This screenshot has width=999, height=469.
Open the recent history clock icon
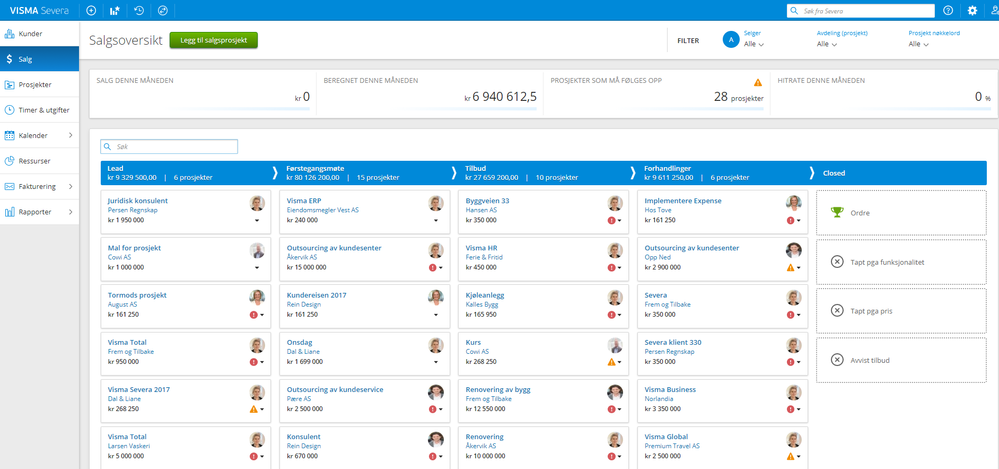[139, 10]
